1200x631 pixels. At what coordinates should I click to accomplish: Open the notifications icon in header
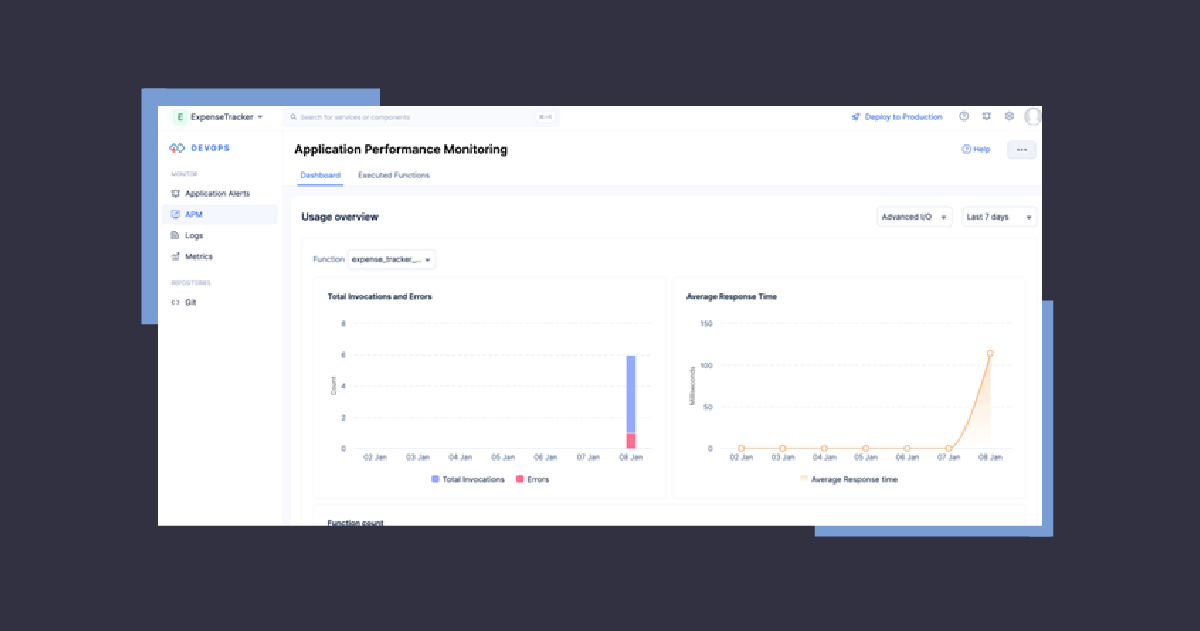pos(987,117)
